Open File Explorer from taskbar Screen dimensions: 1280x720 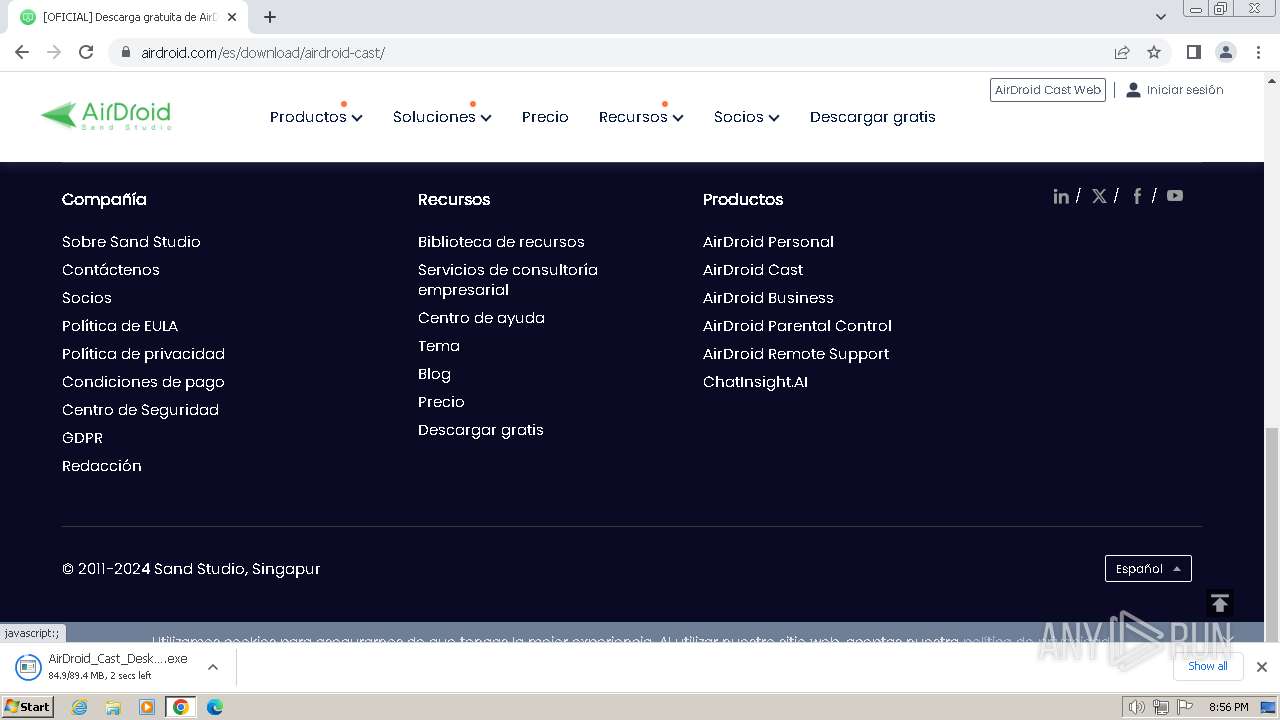tap(113, 707)
